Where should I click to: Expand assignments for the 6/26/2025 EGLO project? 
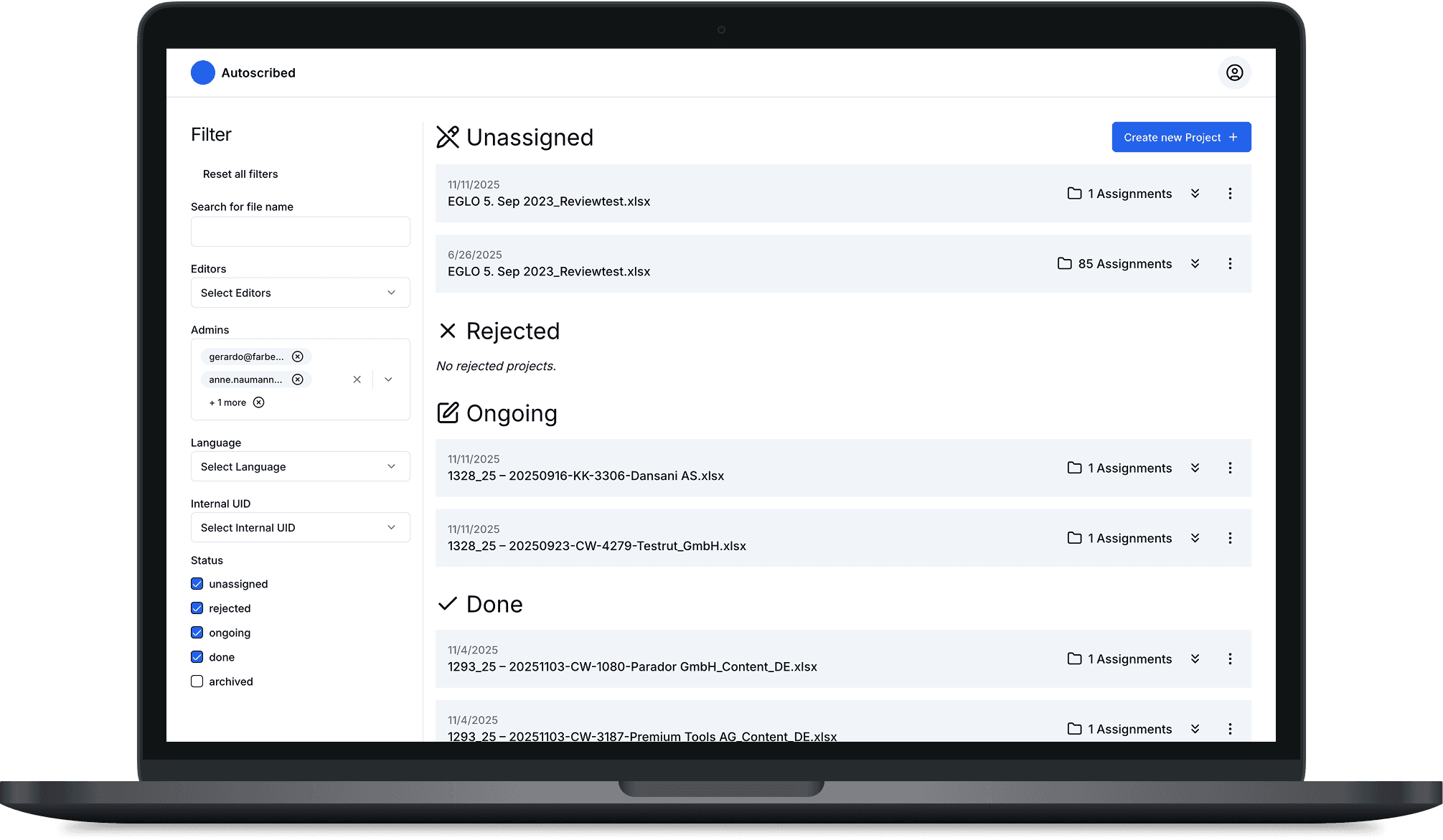pyautogui.click(x=1195, y=263)
